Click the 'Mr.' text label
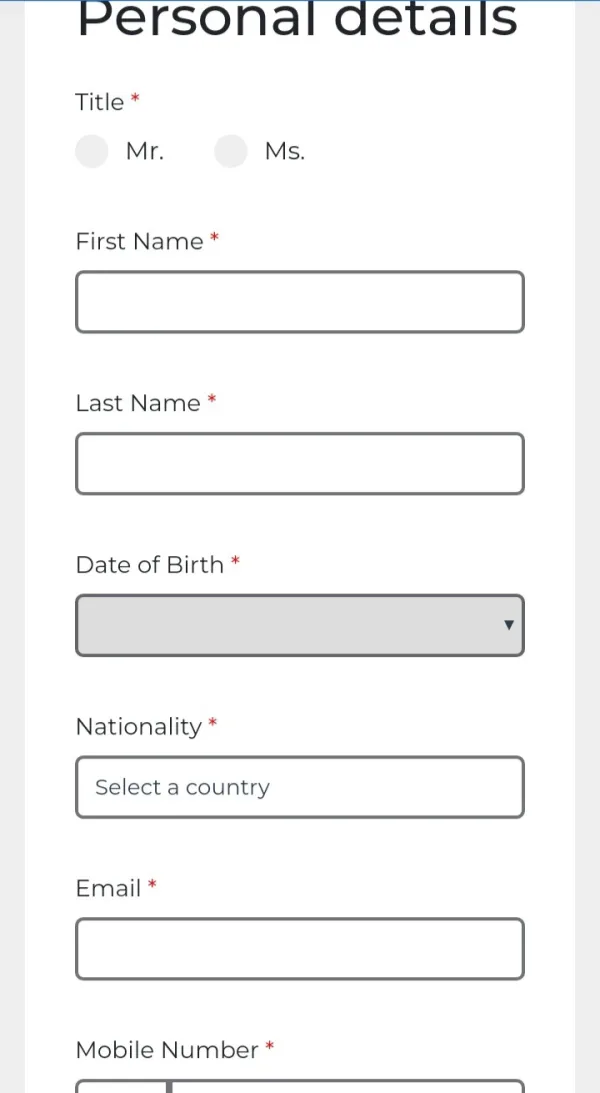 145,152
